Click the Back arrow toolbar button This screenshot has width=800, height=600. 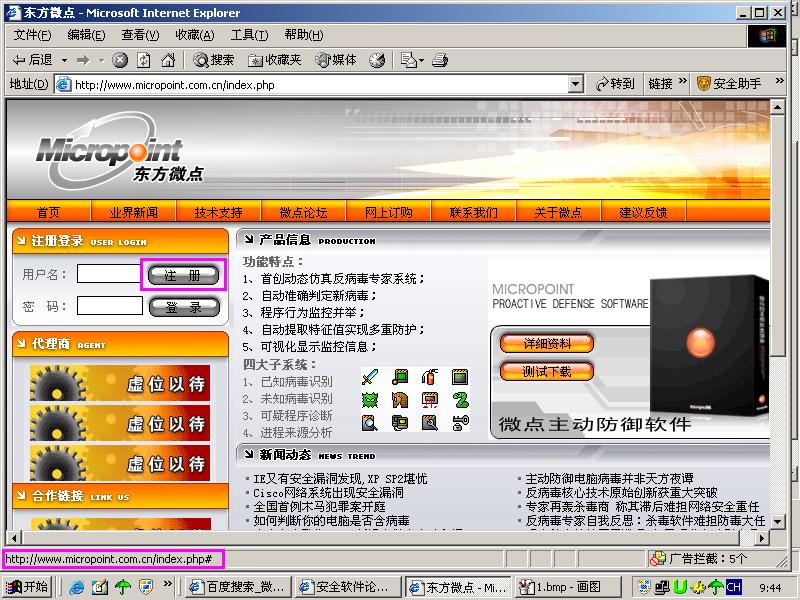coord(32,60)
